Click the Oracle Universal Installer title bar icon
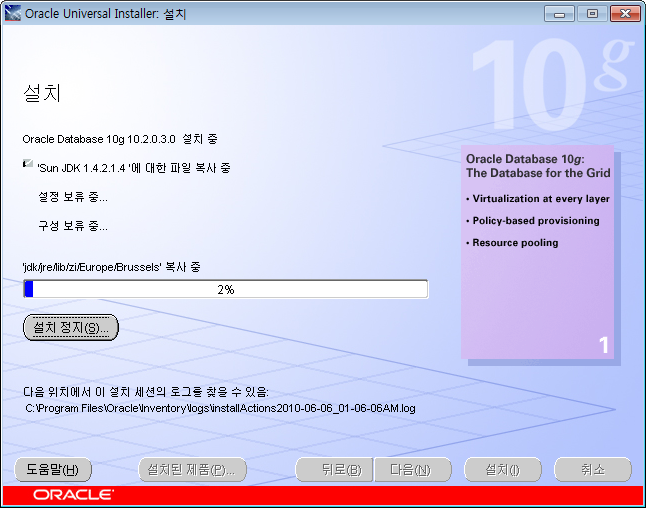 [x=12, y=13]
